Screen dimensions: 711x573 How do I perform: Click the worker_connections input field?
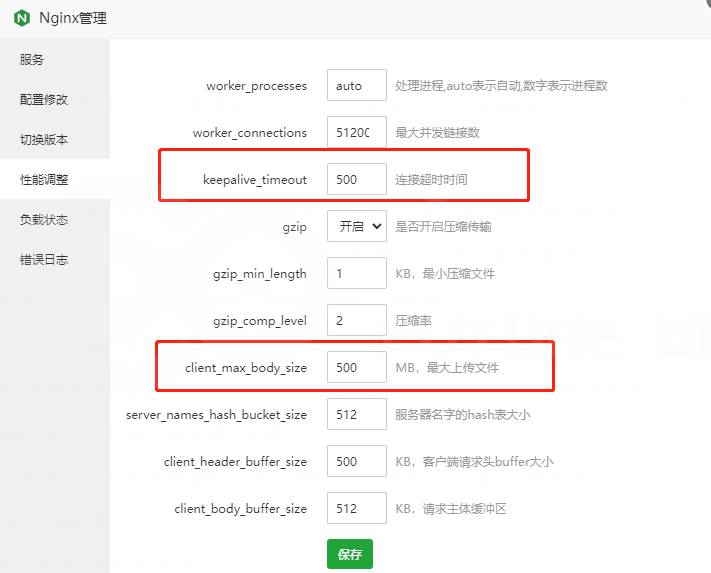357,132
